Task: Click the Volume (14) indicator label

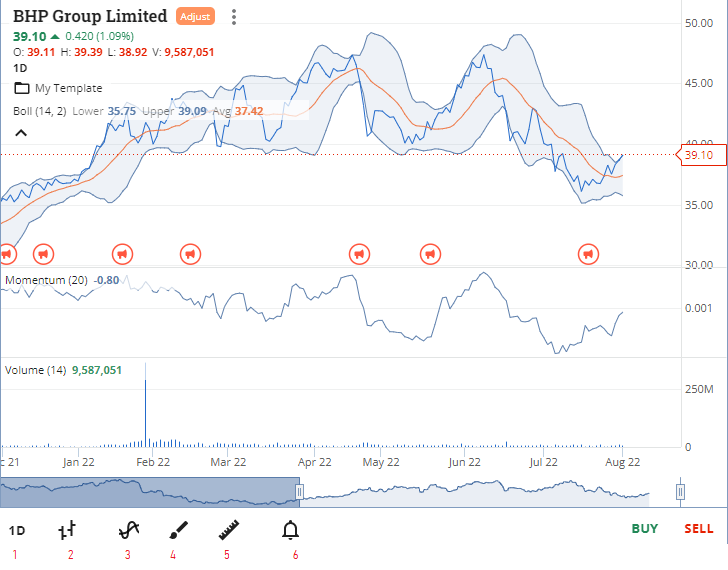Action: click(x=35, y=370)
